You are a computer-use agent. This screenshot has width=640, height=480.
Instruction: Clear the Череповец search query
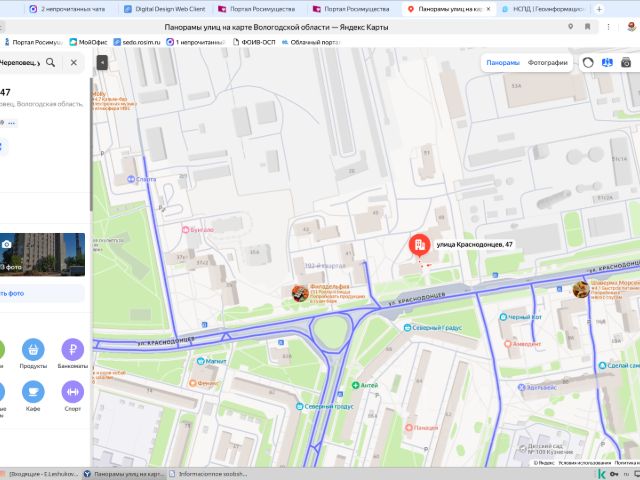pos(74,62)
